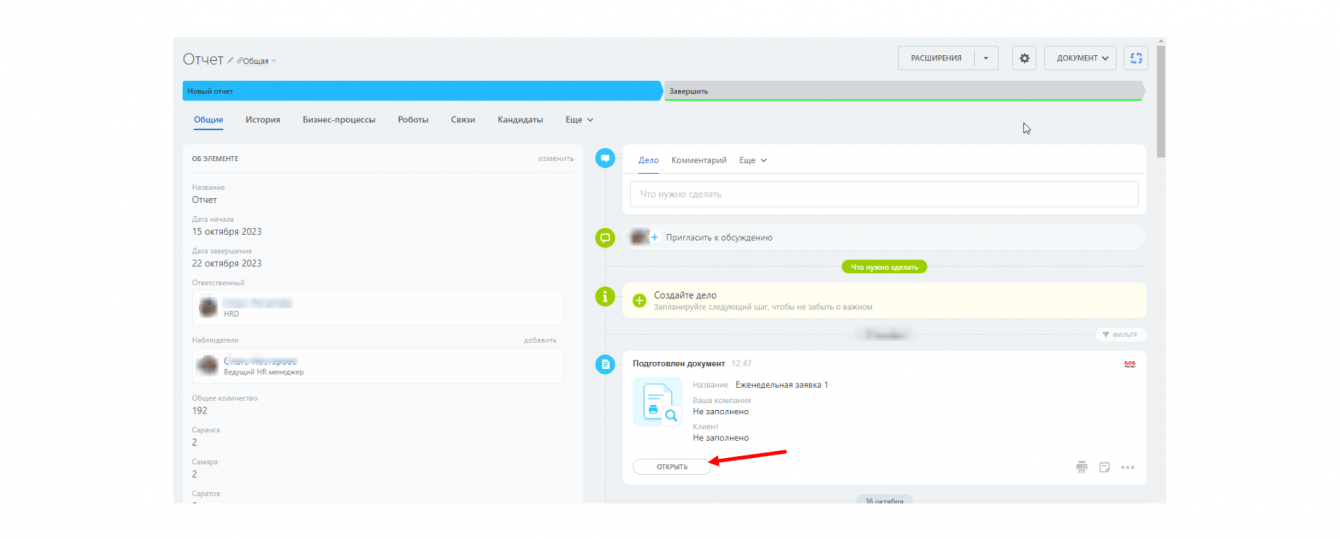Image resolution: width=1340 pixels, height=539 pixels.
Task: Click the 16 октября date separator
Action: (884, 500)
